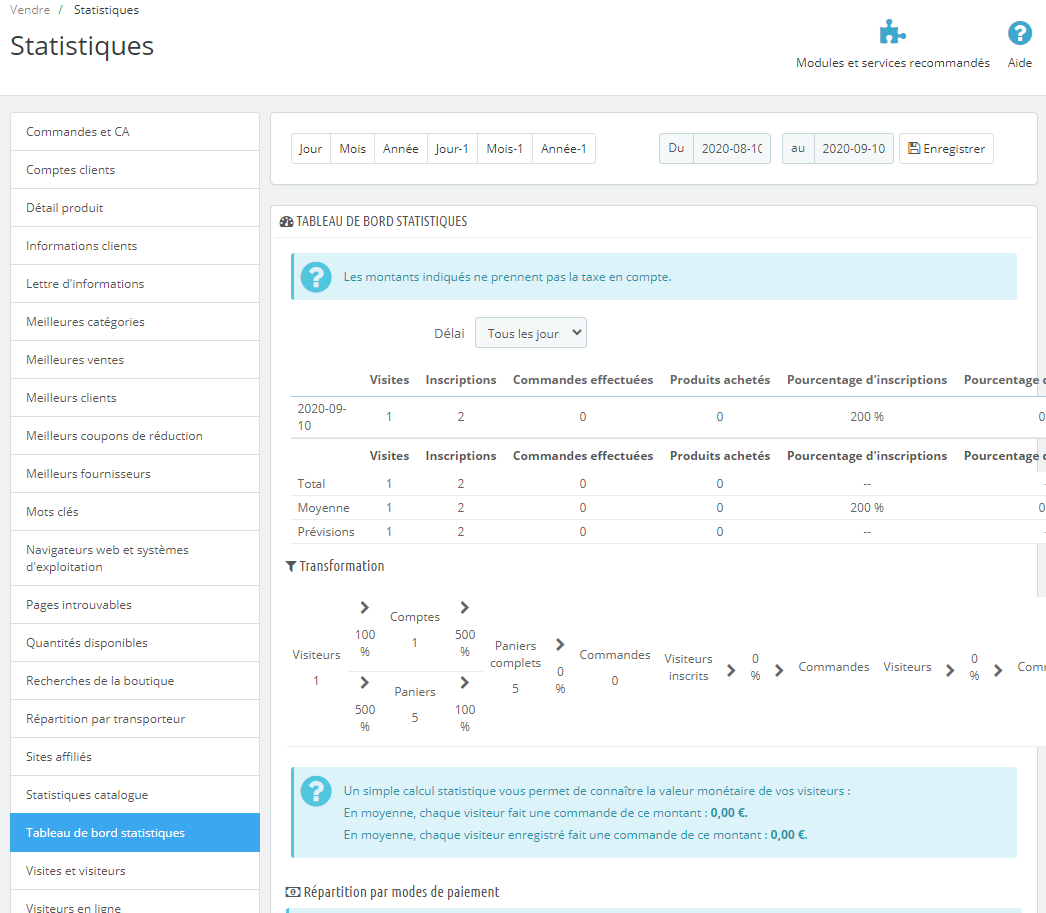Click first Commandes effectuées column header
This screenshot has width=1046, height=913.
coord(582,380)
